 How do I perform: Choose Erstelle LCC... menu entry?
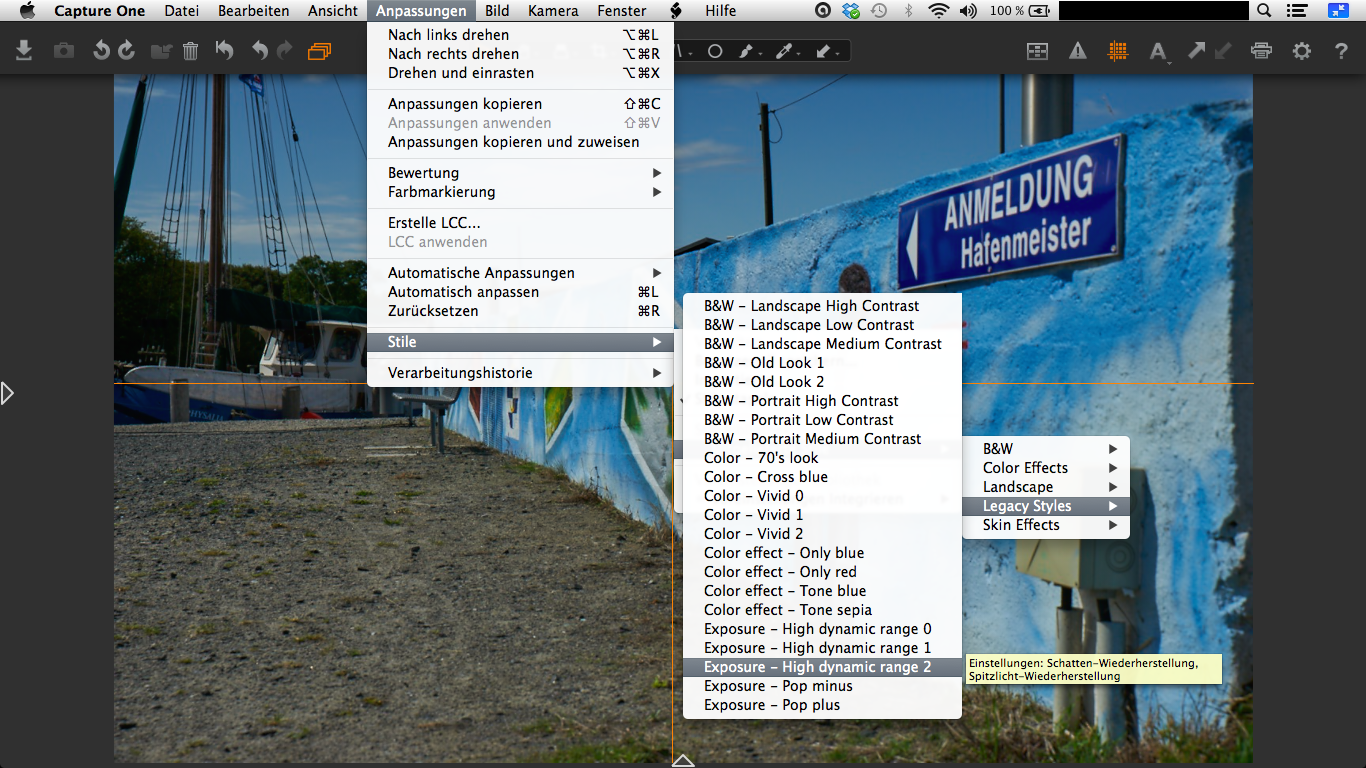coord(520,223)
